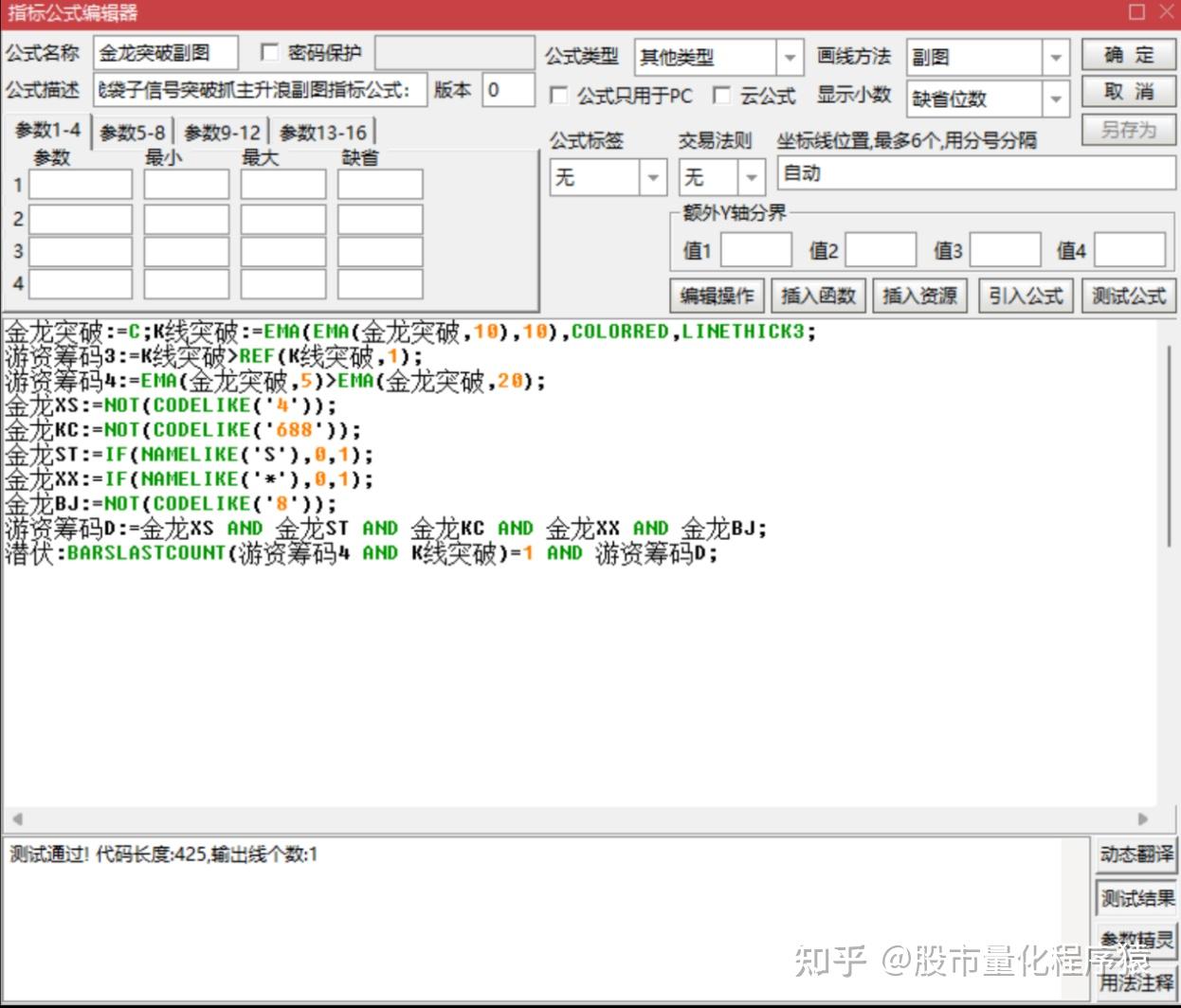Viewport: 1181px width, 1008px height.
Task: Open the 参数9-12 tab
Action: point(222,133)
